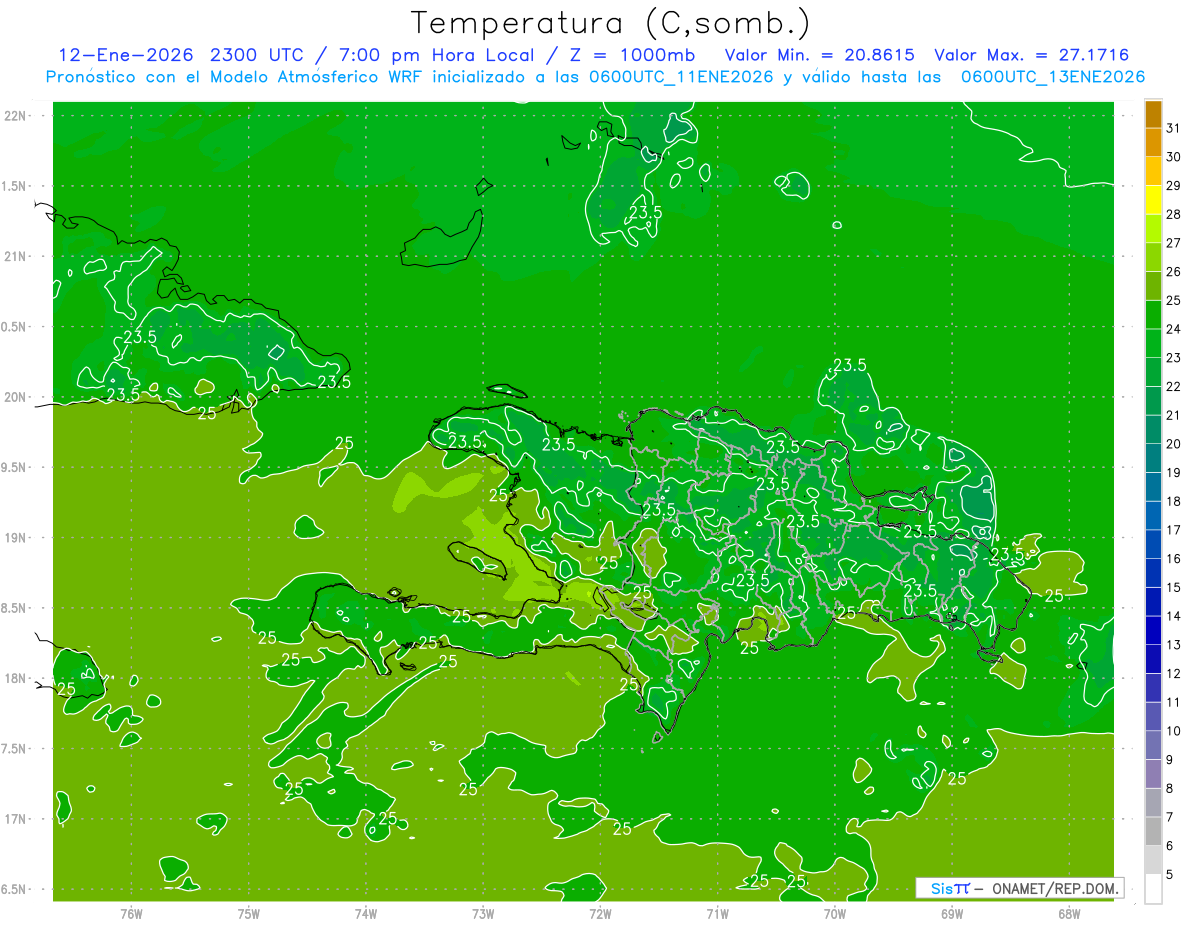The width and height of the screenshot is (1200, 927).
Task: Click legend value 21
Action: pyautogui.click(x=1174, y=415)
